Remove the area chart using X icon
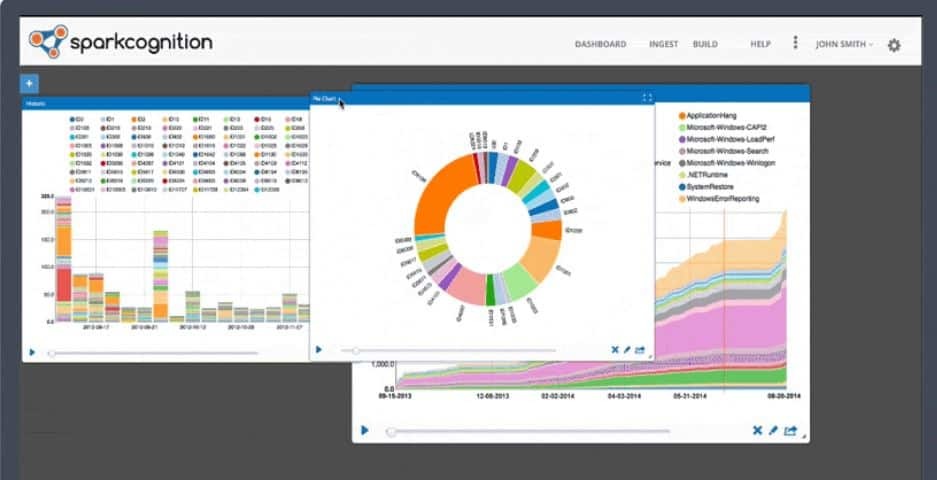 point(757,431)
